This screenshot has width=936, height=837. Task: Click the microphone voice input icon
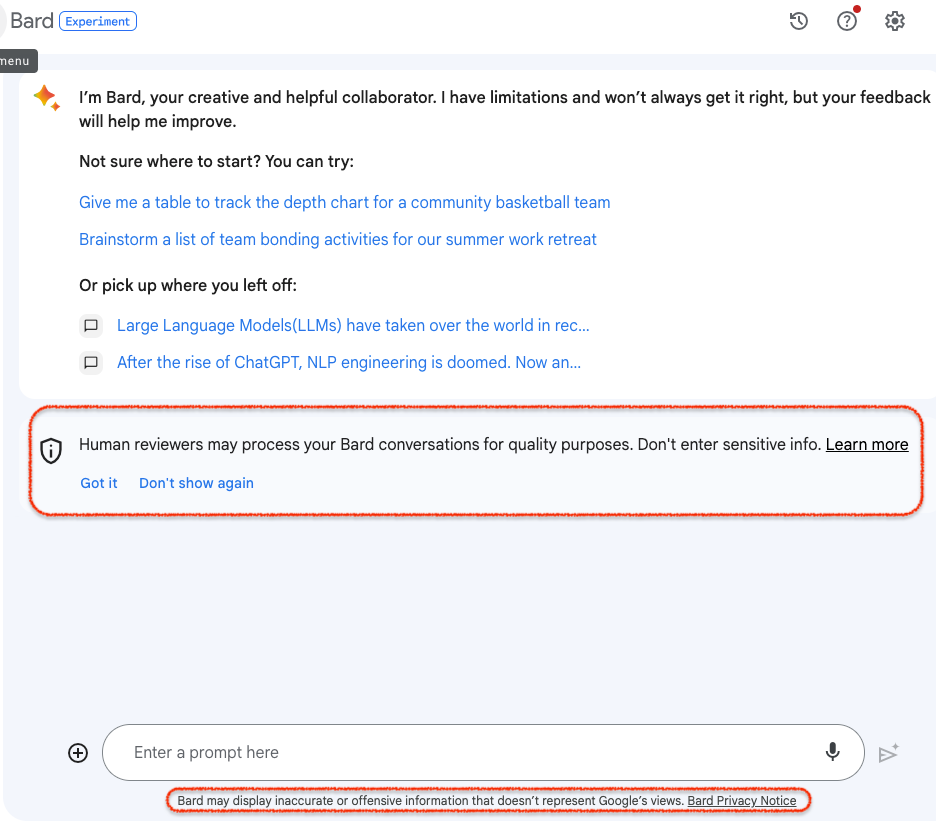click(832, 752)
